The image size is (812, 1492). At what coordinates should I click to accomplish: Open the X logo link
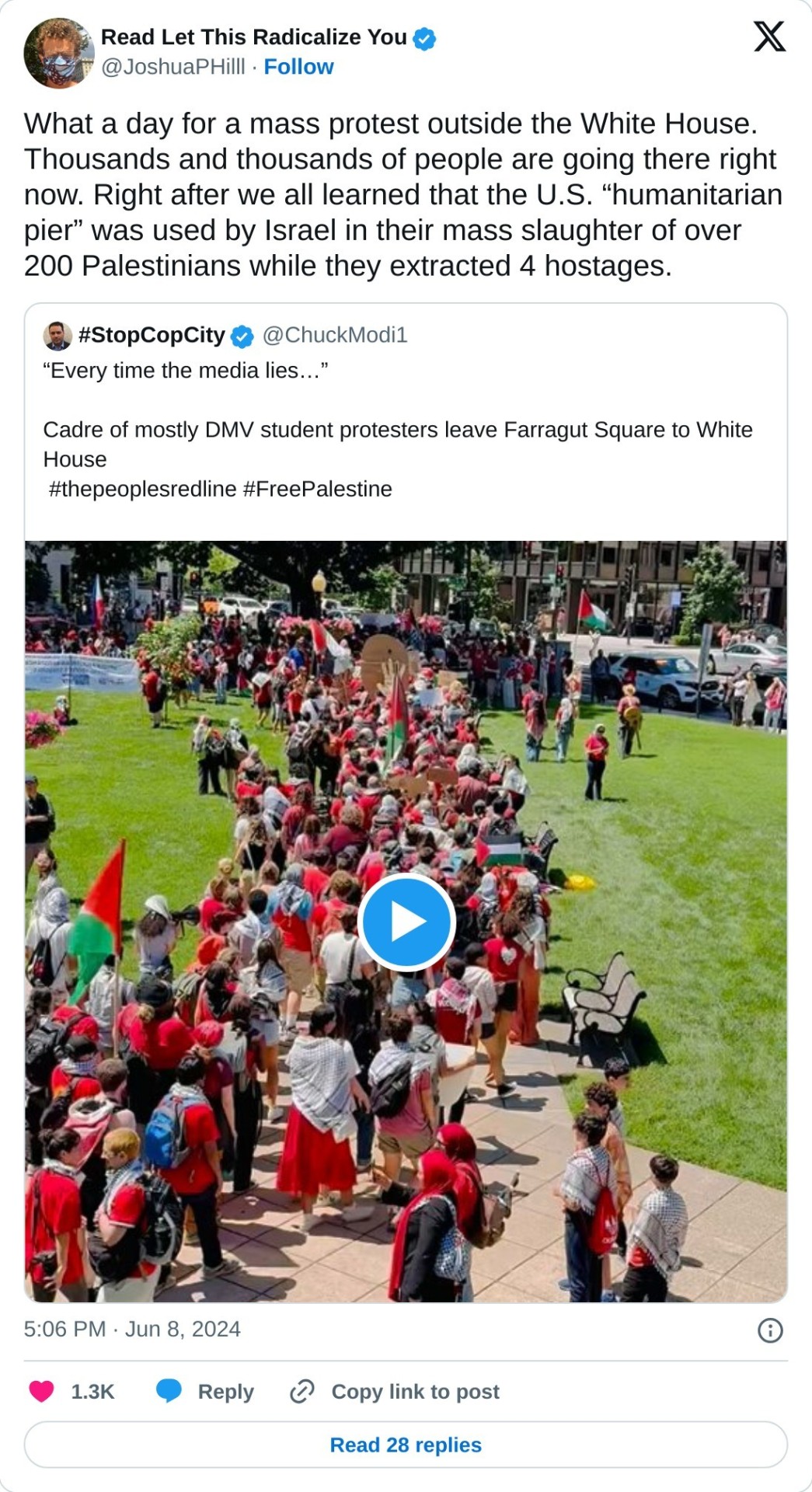coord(769,37)
